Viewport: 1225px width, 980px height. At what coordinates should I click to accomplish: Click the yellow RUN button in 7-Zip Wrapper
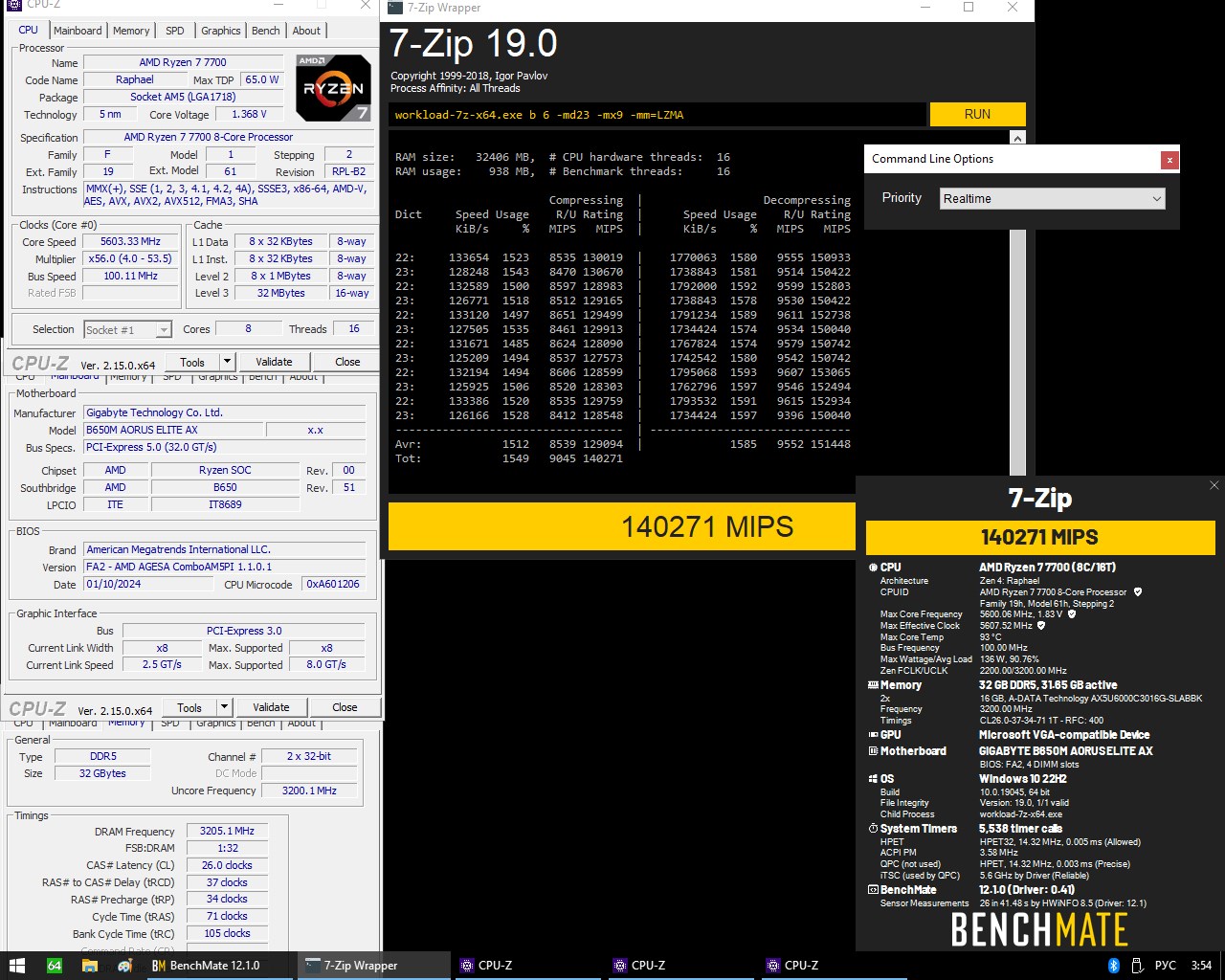point(977,114)
